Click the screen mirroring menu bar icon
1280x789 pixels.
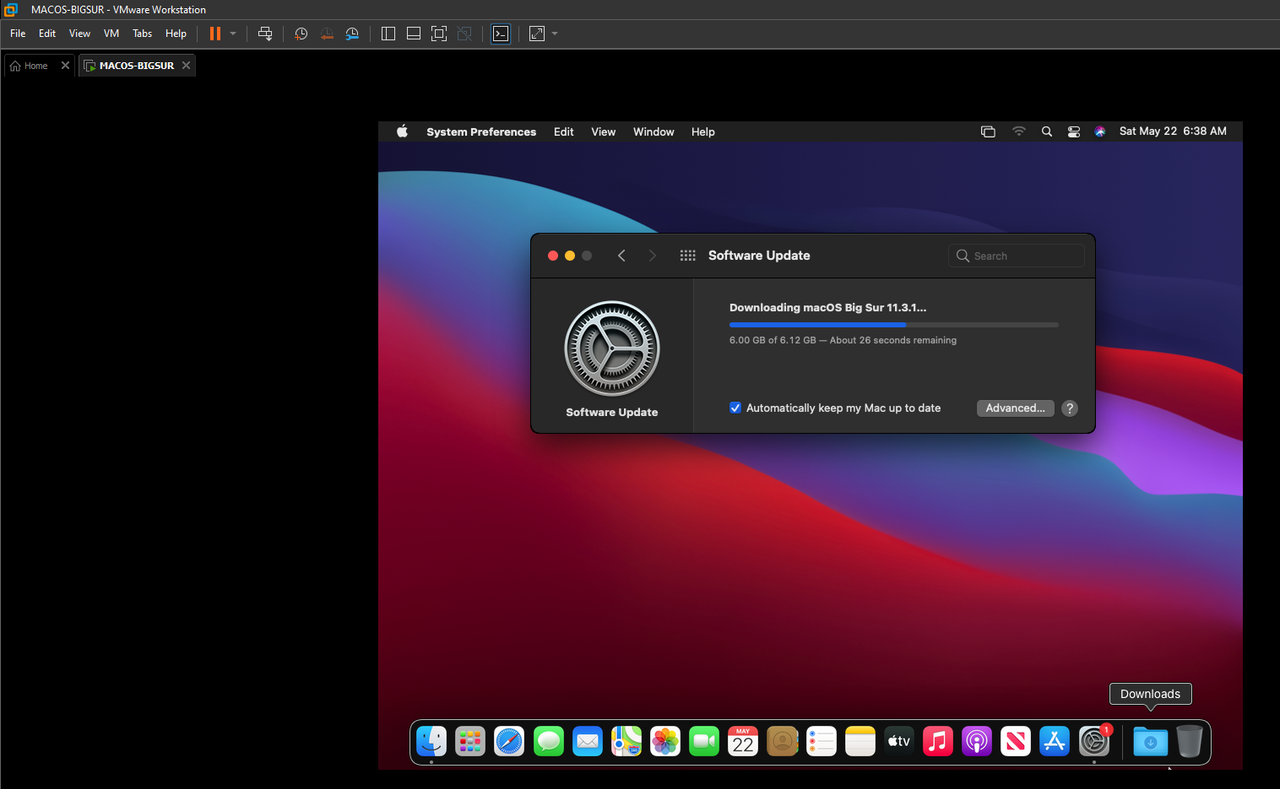[988, 131]
